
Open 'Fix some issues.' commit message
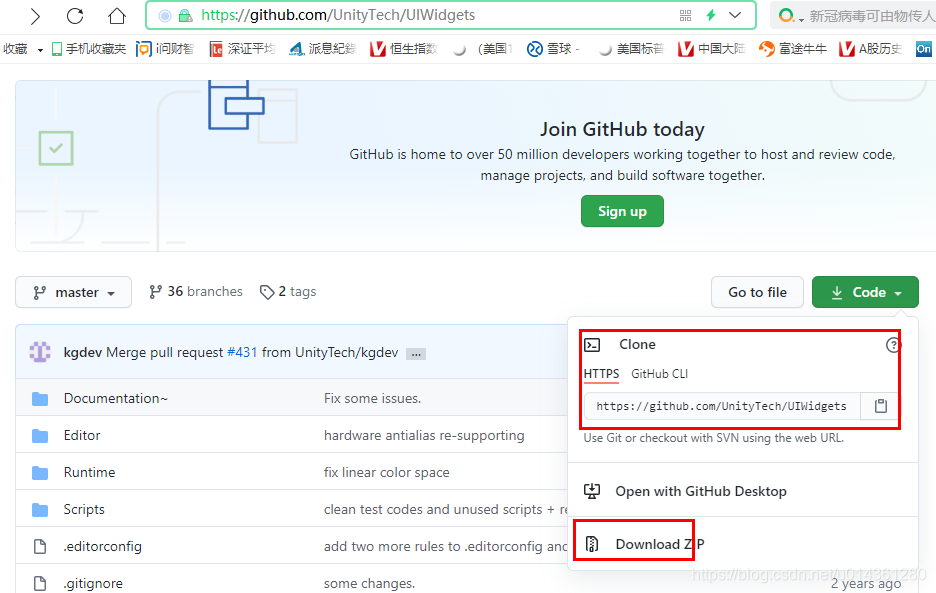[x=372, y=398]
